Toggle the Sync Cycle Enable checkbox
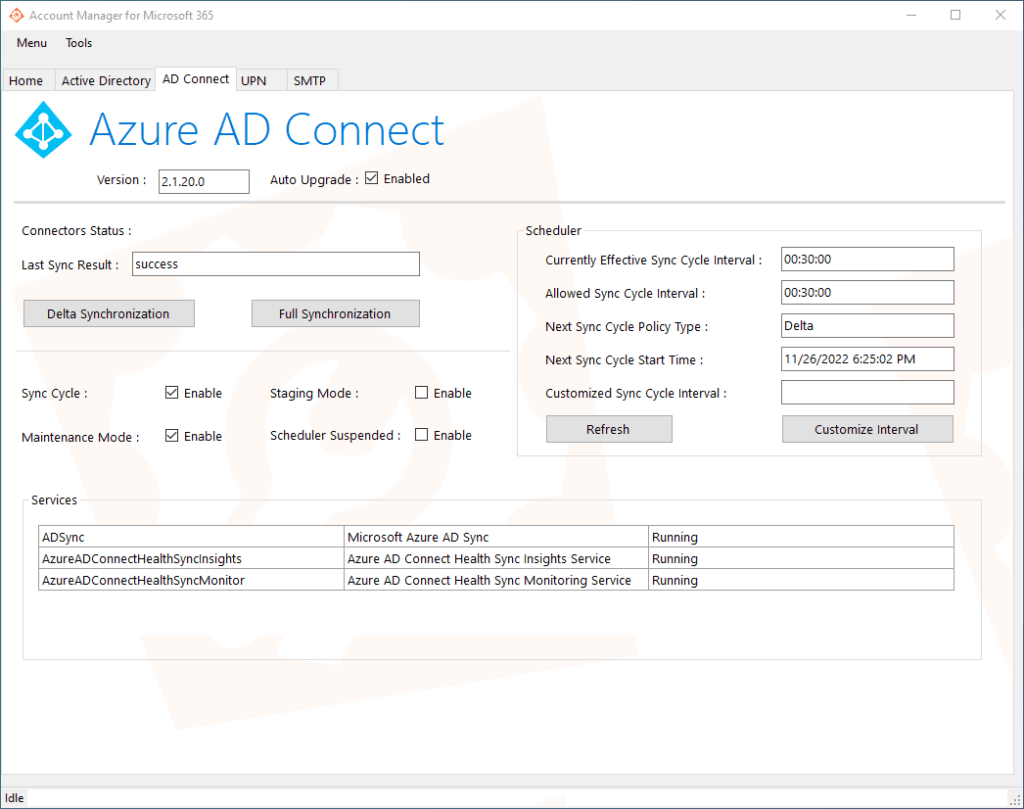 (x=172, y=392)
